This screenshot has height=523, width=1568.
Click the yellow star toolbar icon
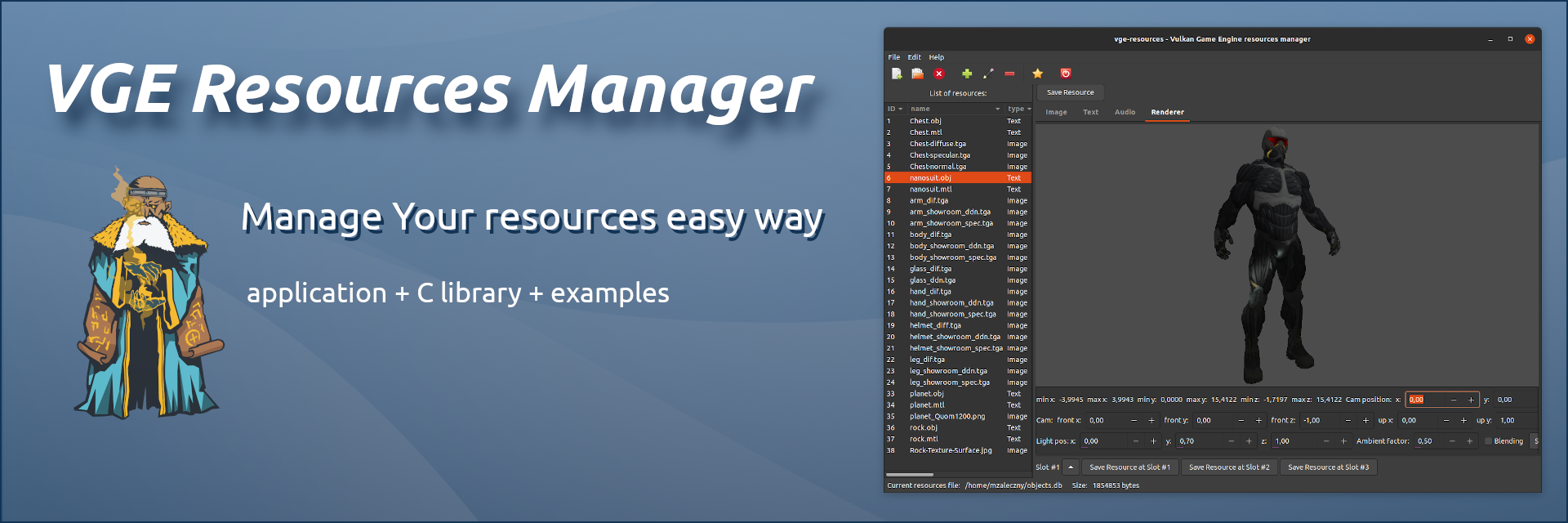point(1037,74)
